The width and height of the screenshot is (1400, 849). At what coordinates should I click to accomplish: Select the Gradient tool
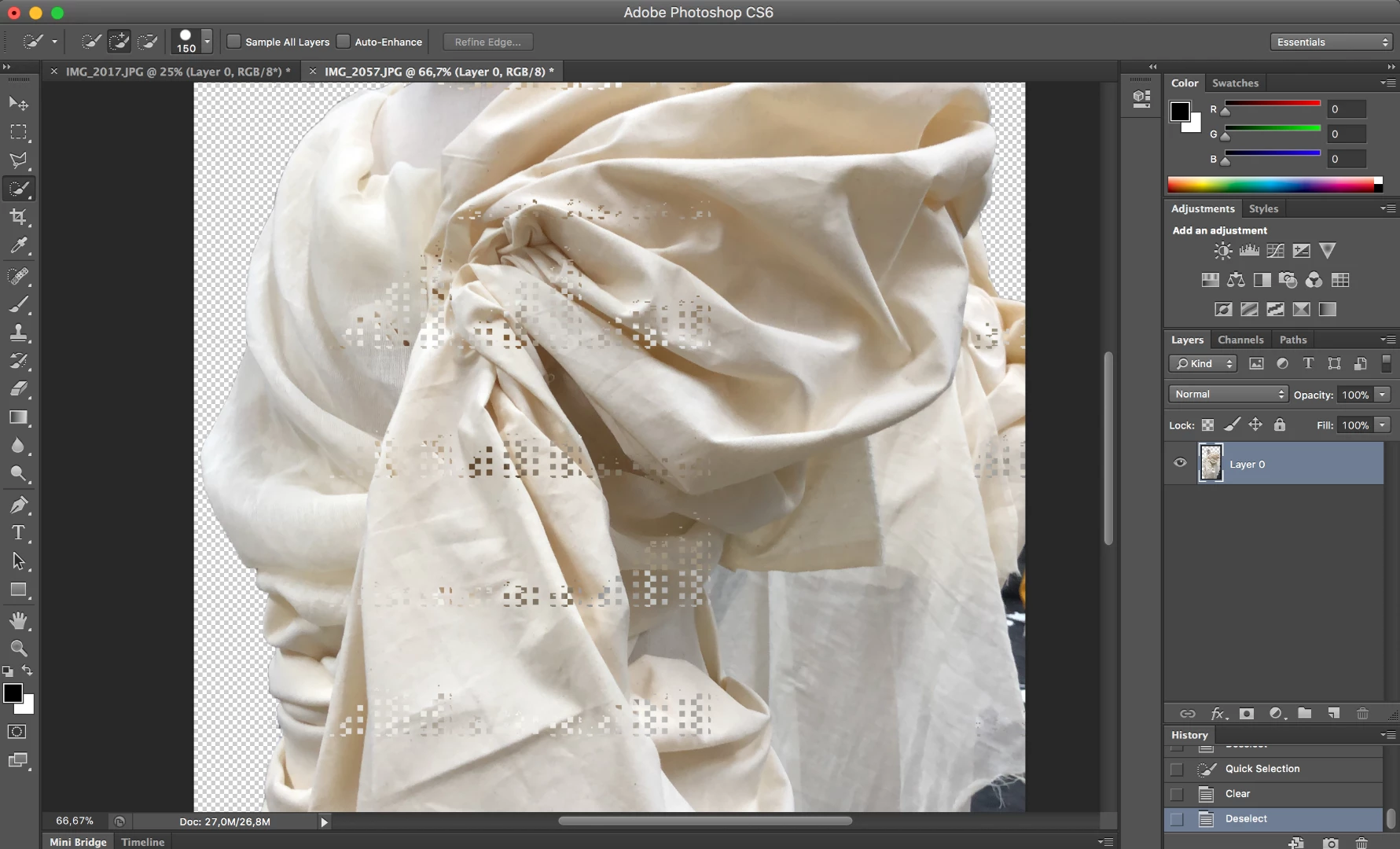coord(18,417)
